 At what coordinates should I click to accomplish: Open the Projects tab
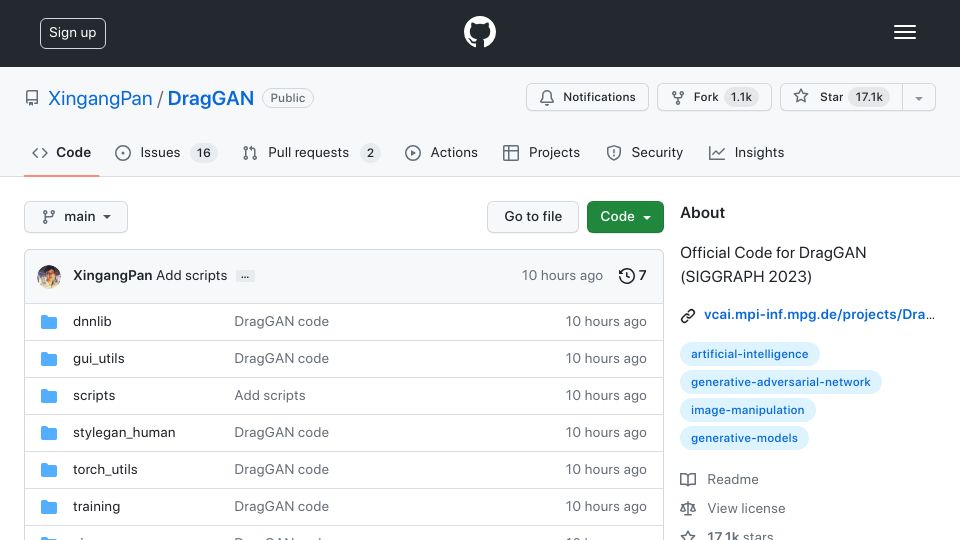tap(541, 152)
